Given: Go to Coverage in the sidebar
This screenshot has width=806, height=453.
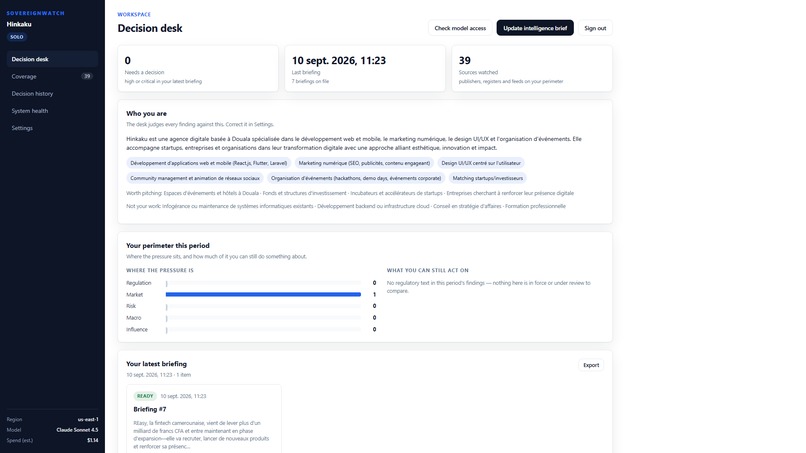Looking at the screenshot, I should coord(52,76).
